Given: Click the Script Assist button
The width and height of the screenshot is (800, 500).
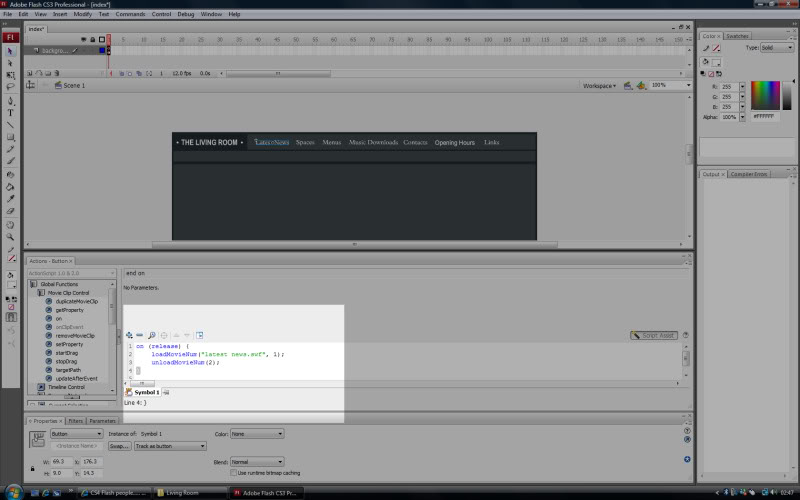Looking at the screenshot, I should 656,335.
